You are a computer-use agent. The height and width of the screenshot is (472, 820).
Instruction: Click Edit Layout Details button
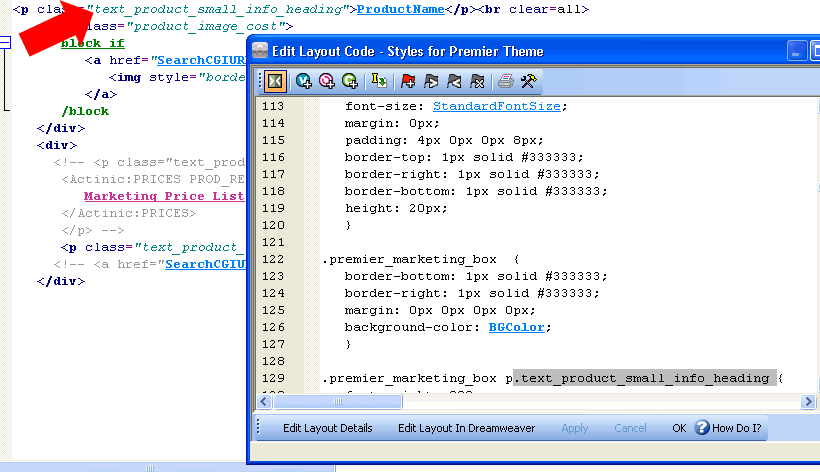click(327, 428)
